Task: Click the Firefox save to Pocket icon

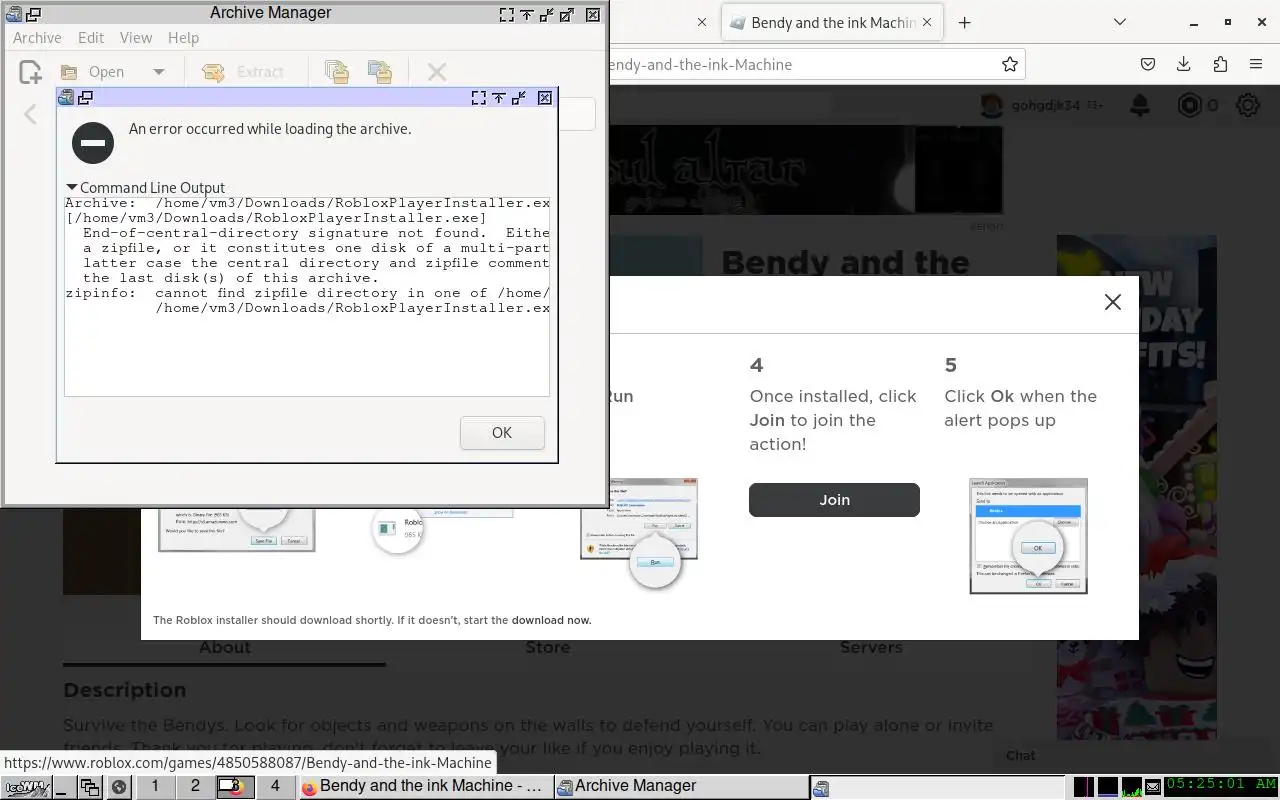Action: coord(1148,65)
